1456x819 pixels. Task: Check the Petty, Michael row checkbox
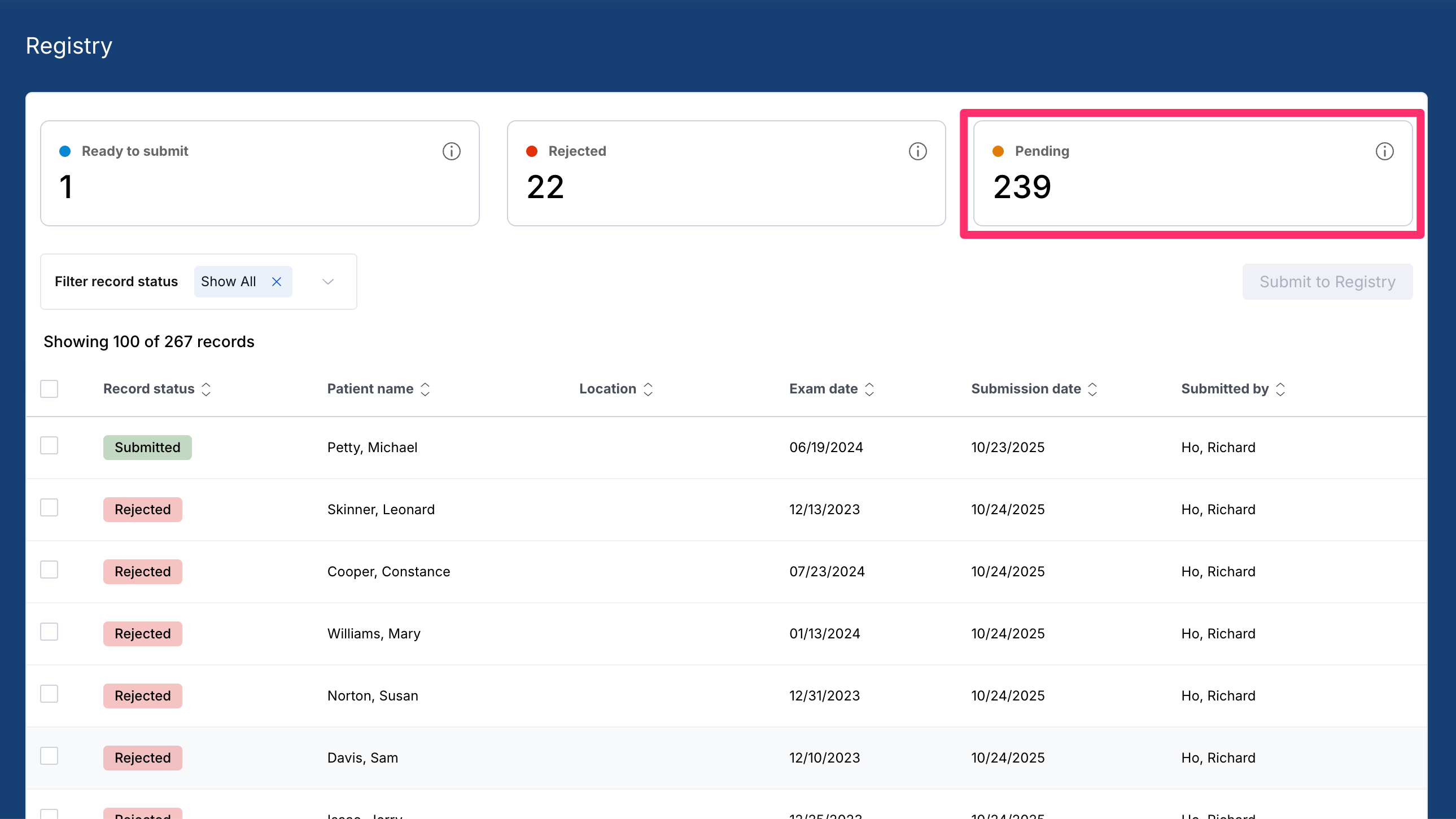49,445
